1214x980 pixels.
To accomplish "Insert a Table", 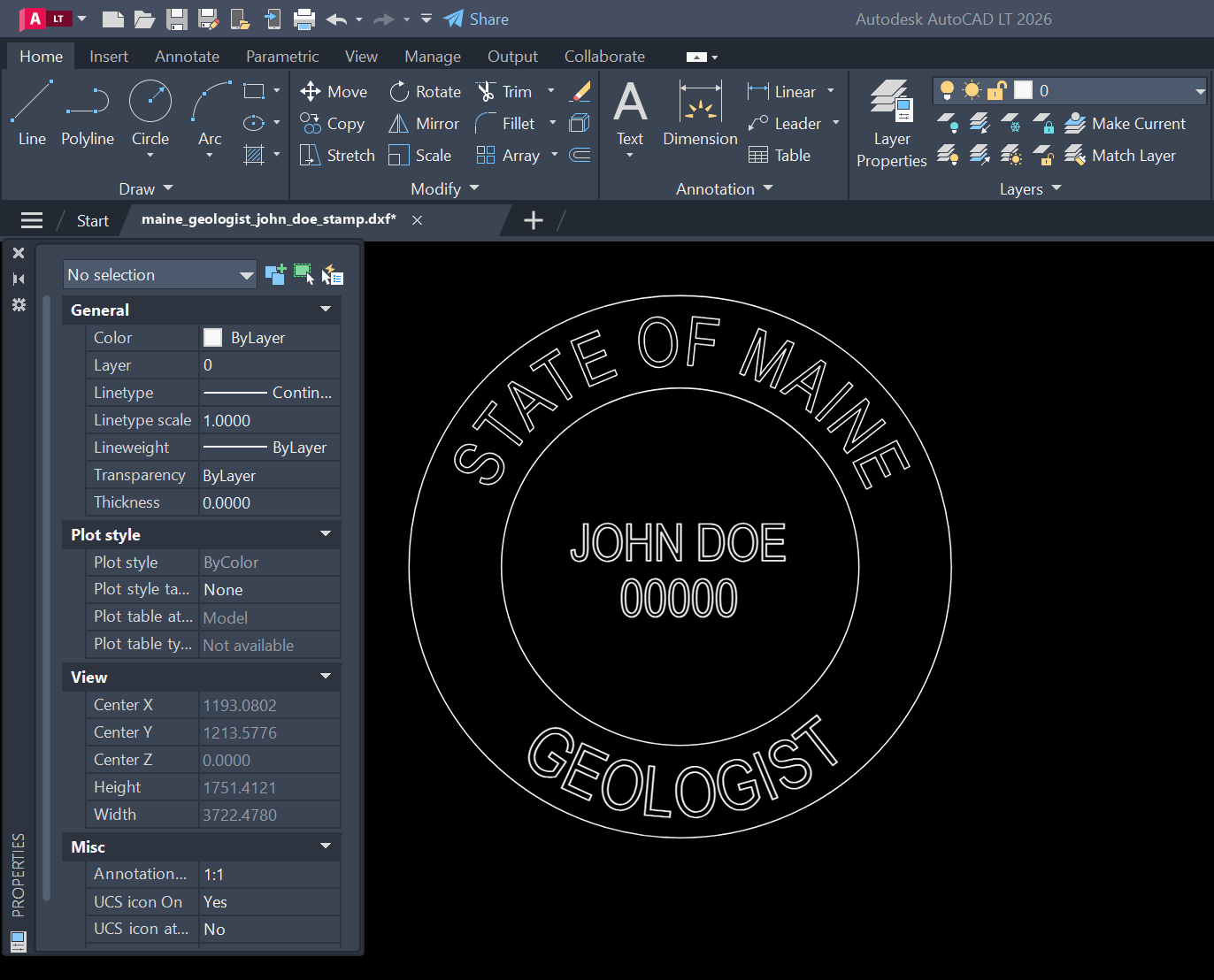I will (x=780, y=156).
